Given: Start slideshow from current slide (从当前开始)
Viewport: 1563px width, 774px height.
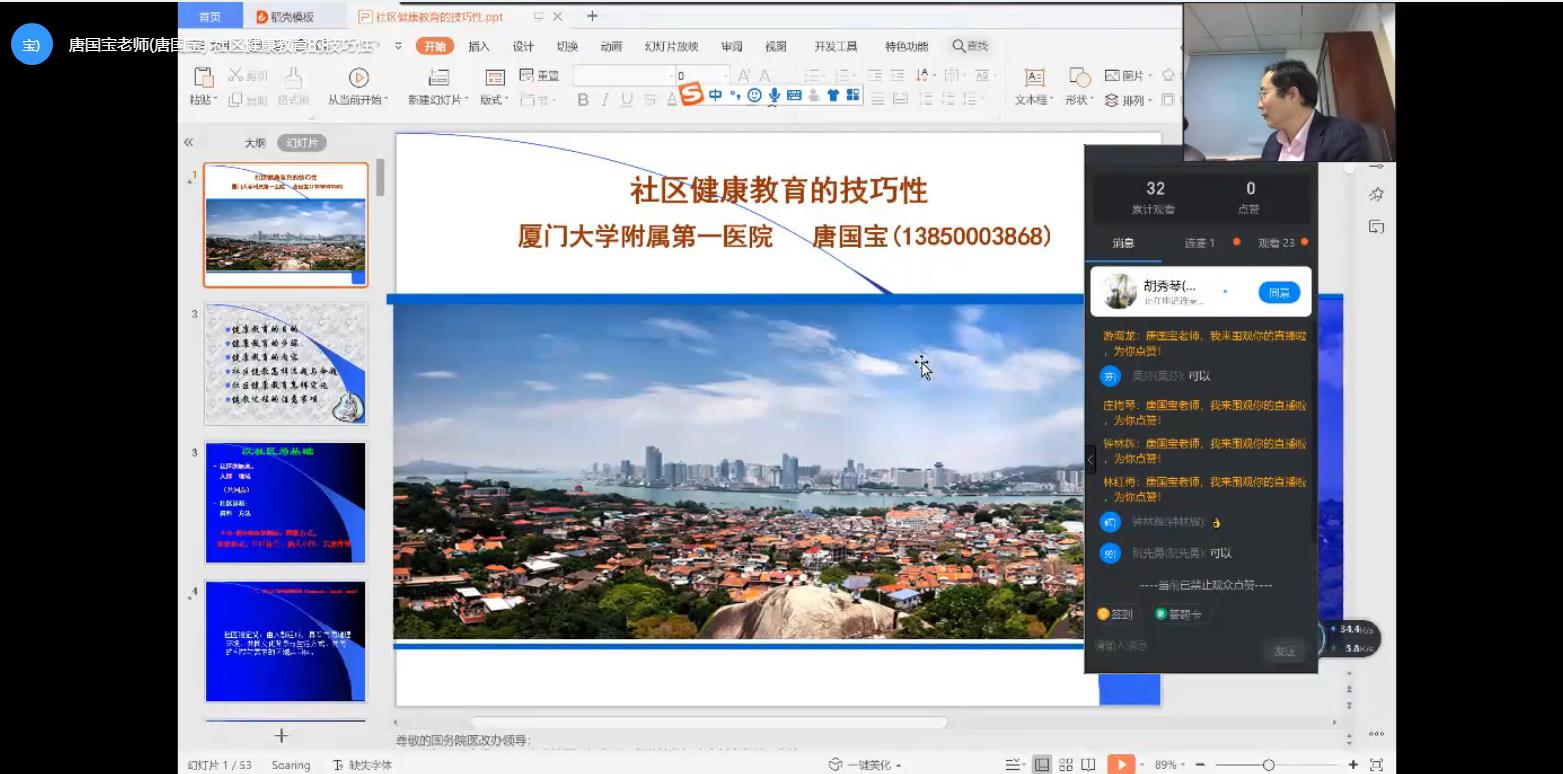Looking at the screenshot, I should click(358, 78).
